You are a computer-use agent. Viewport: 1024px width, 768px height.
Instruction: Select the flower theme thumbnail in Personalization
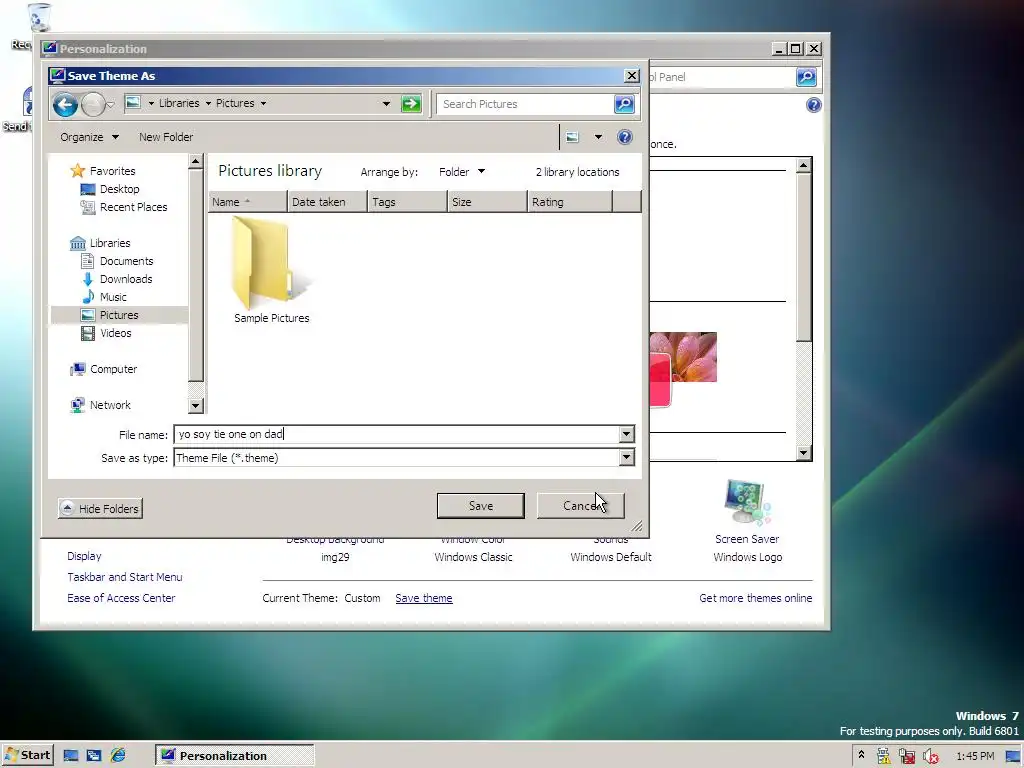[x=683, y=369]
